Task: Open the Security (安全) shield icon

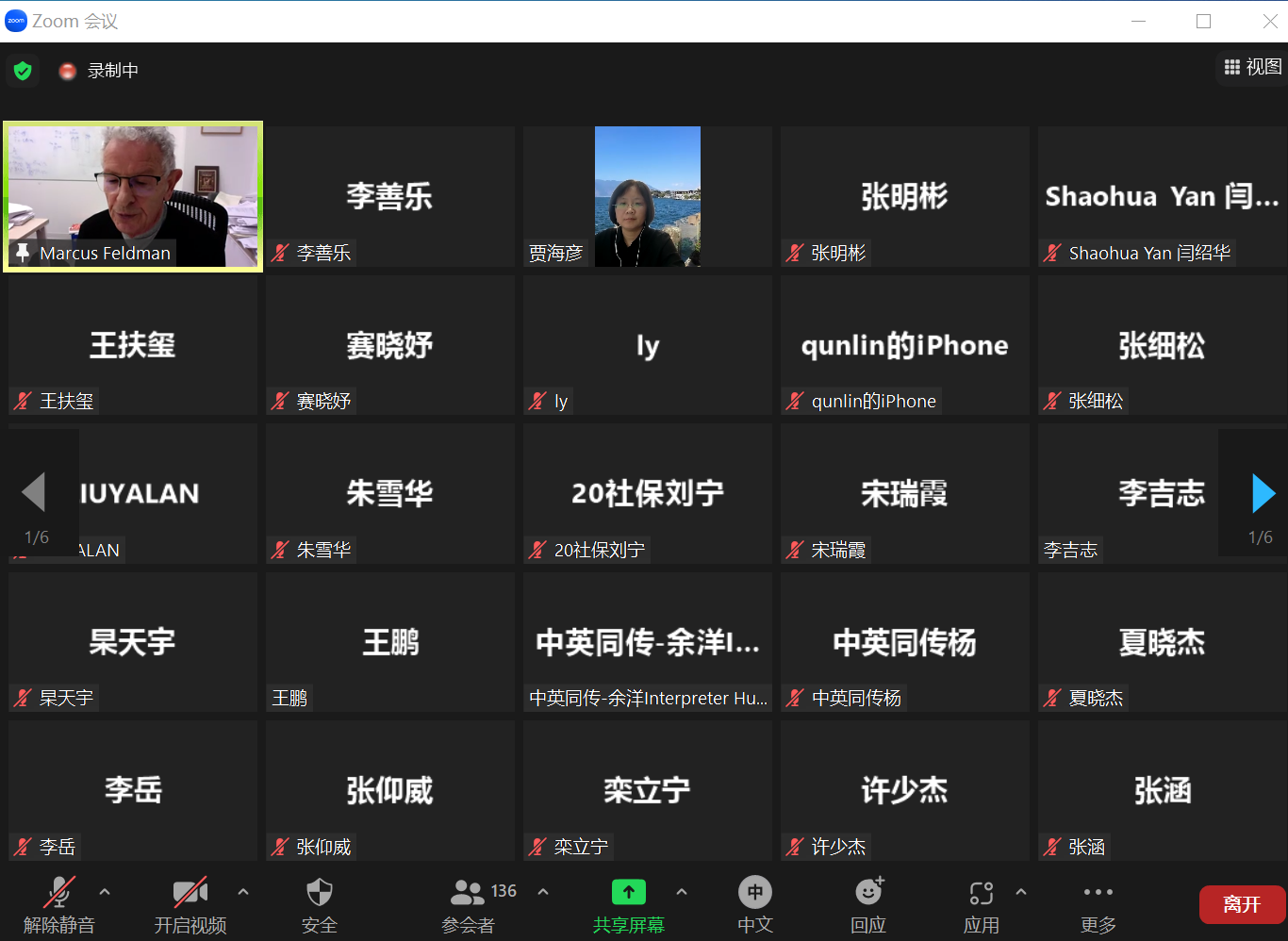Action: pos(320,893)
